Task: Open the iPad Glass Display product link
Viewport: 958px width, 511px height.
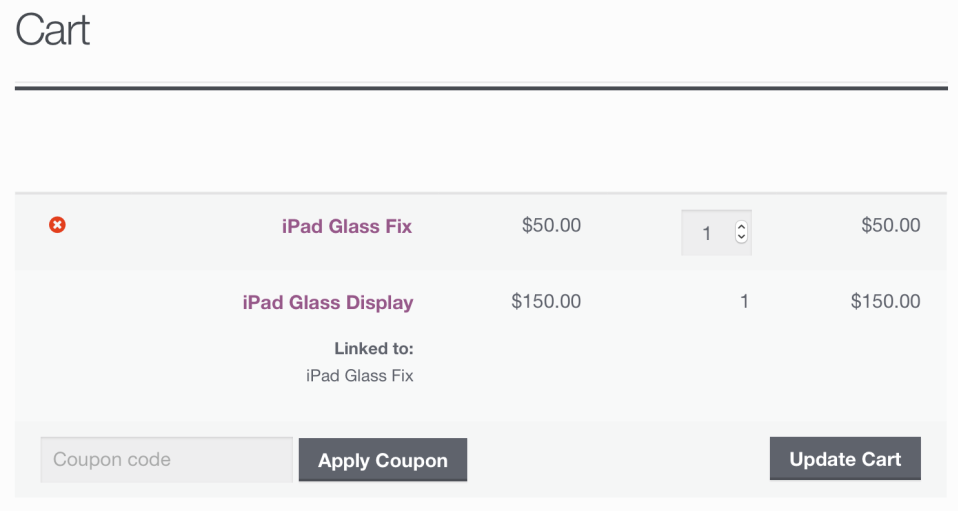Action: click(x=328, y=302)
